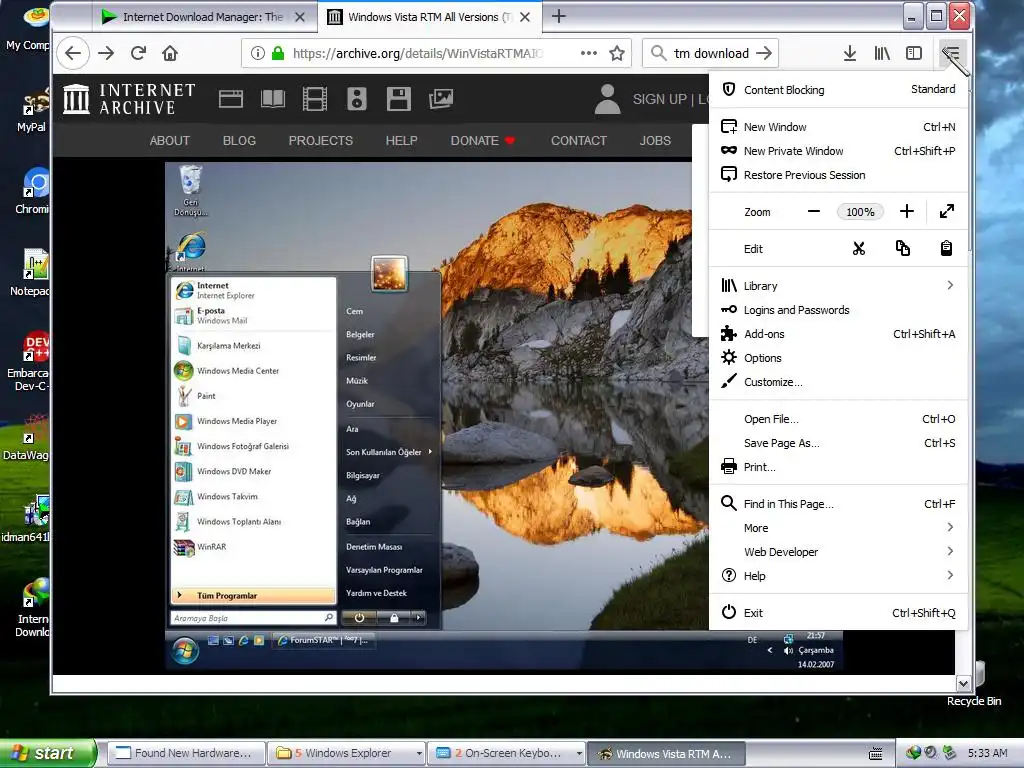Viewport: 1024px width, 768px height.
Task: Reload the current page
Action: pyautogui.click(x=138, y=53)
